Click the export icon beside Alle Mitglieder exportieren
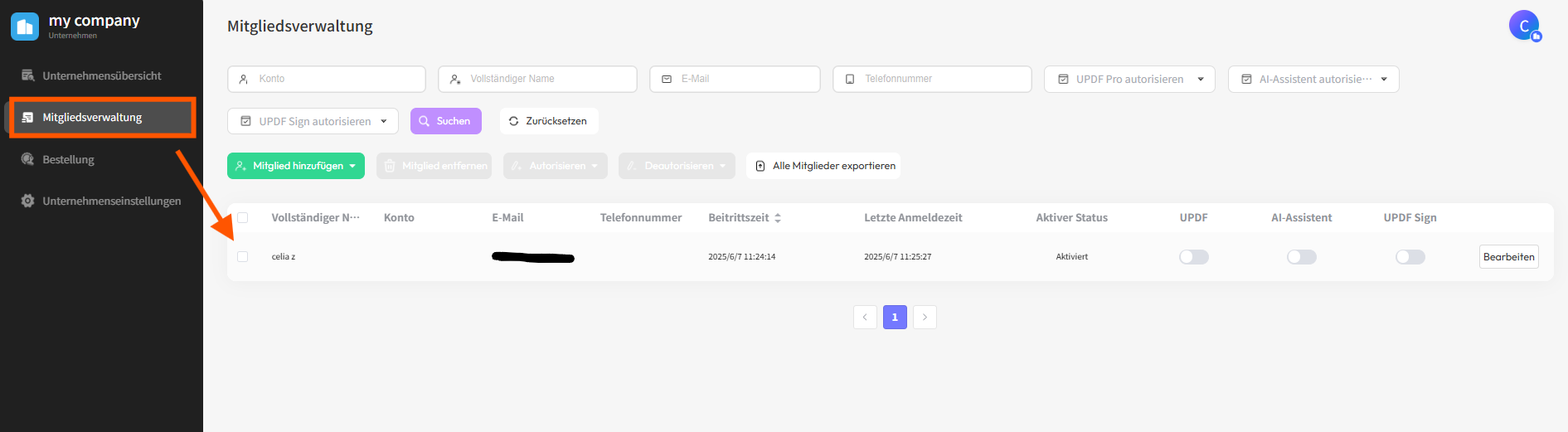1568x432 pixels. pyautogui.click(x=760, y=166)
